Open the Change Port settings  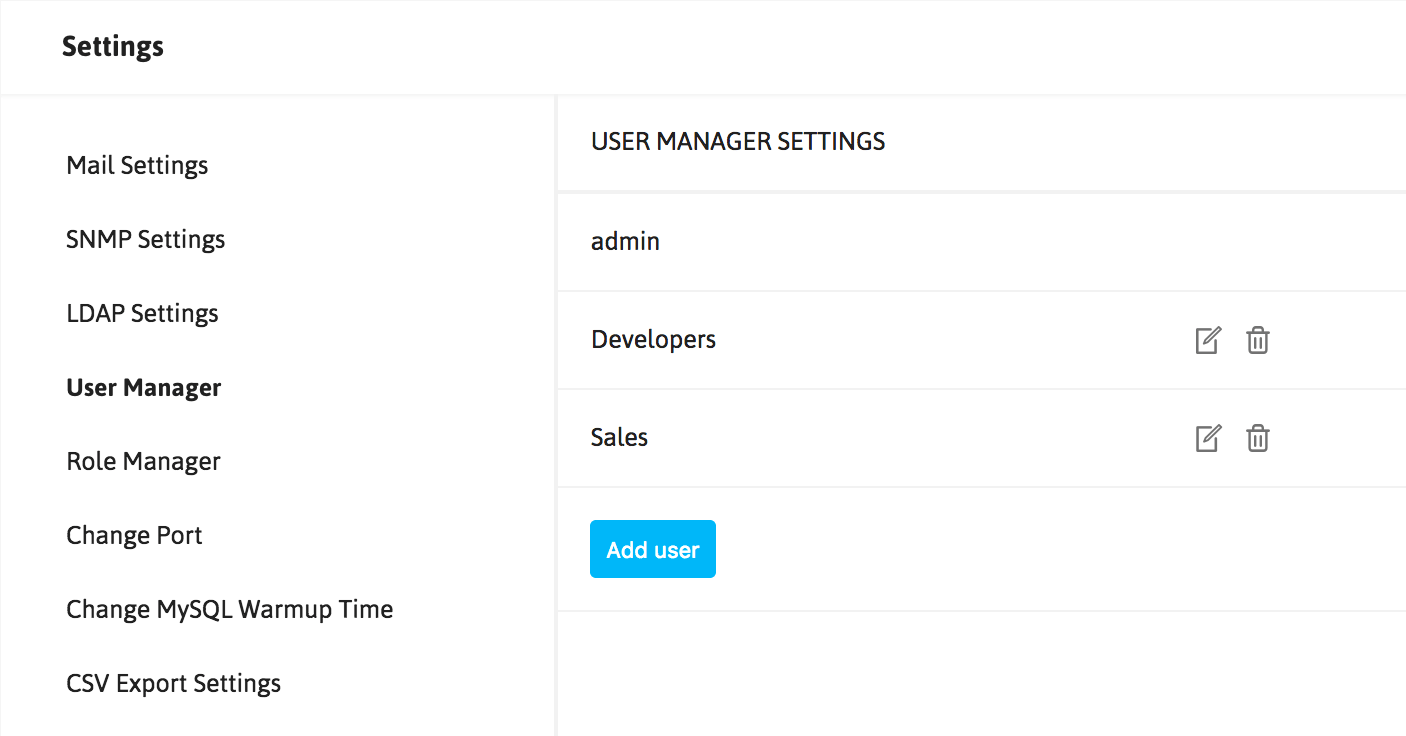tap(134, 536)
